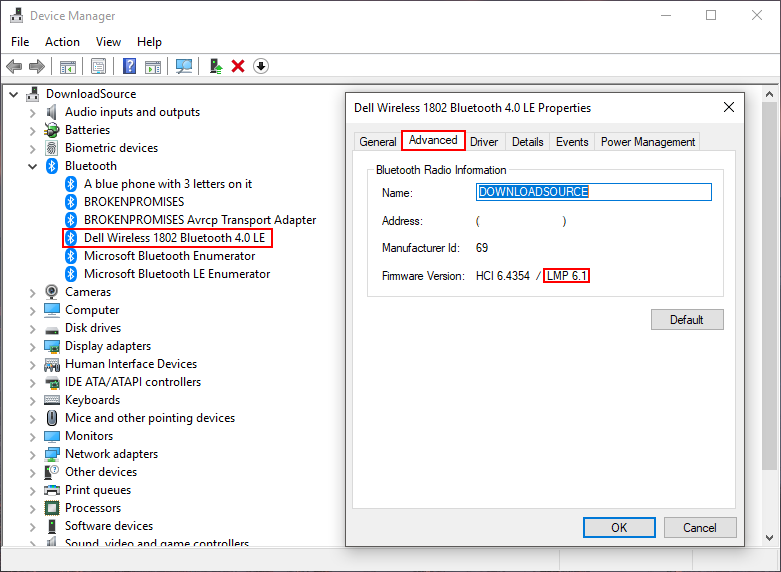Click the OK button

tap(619, 528)
